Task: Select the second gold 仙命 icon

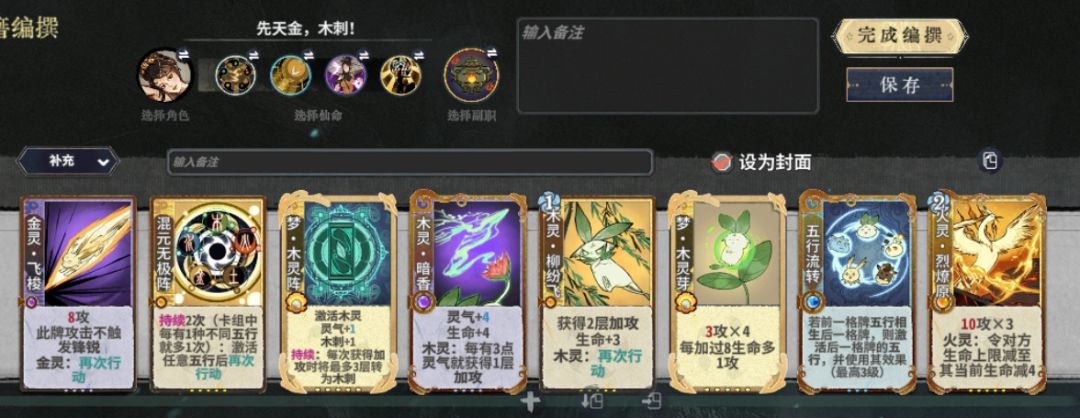Action: (290, 74)
